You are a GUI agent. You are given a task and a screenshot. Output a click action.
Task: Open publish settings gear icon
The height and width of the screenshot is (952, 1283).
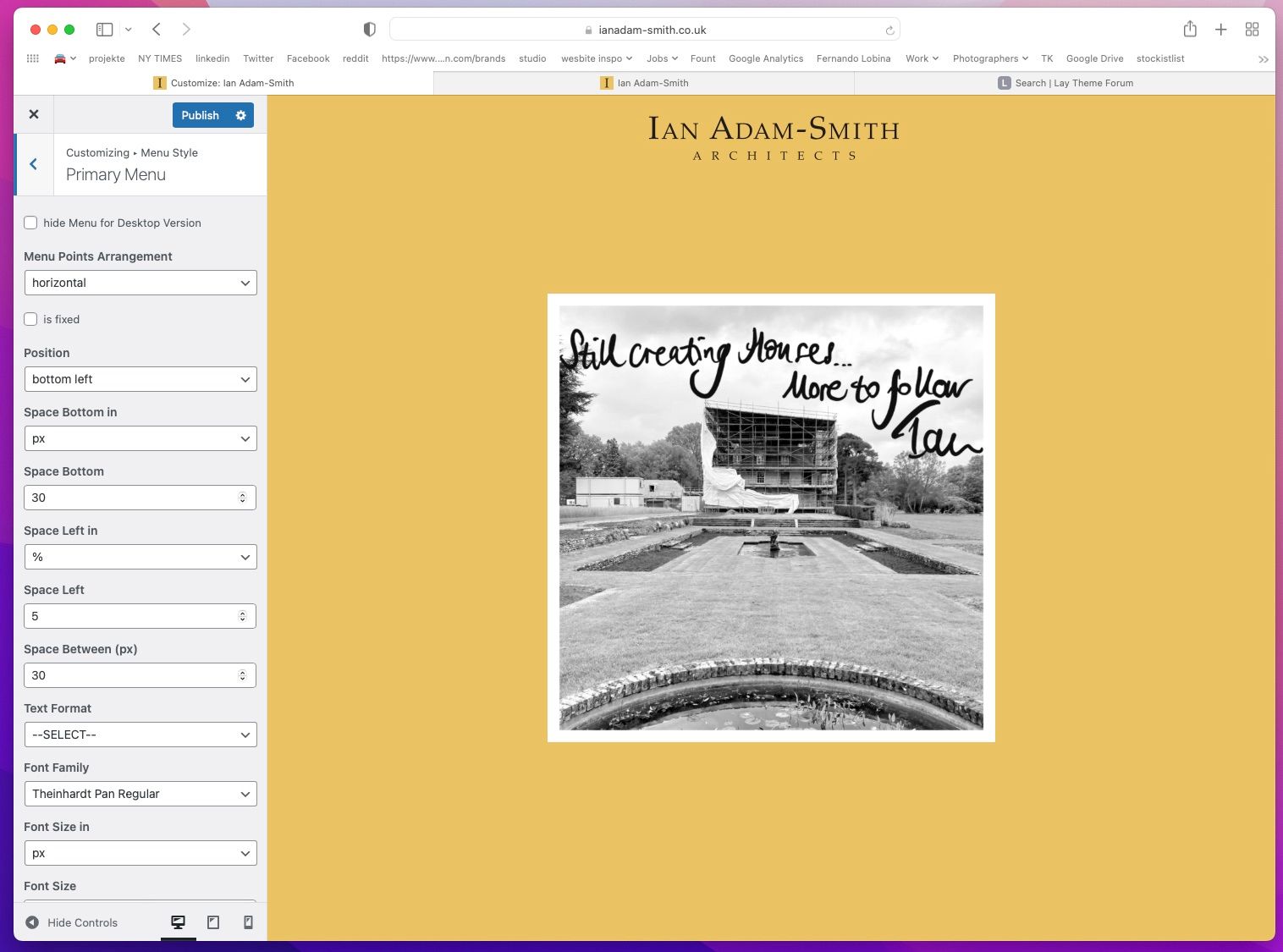[241, 115]
